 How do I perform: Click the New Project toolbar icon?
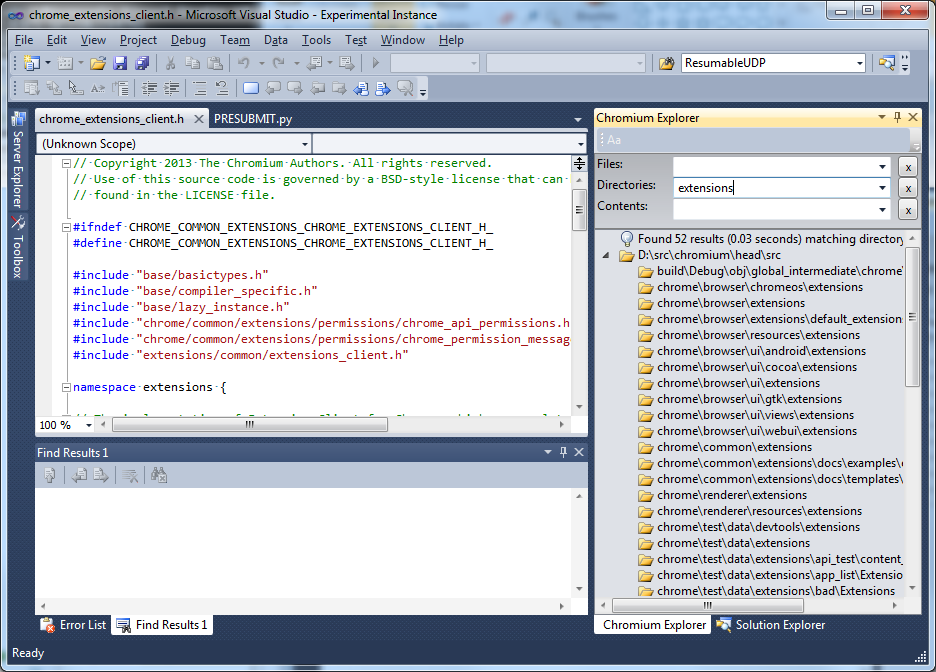point(31,63)
